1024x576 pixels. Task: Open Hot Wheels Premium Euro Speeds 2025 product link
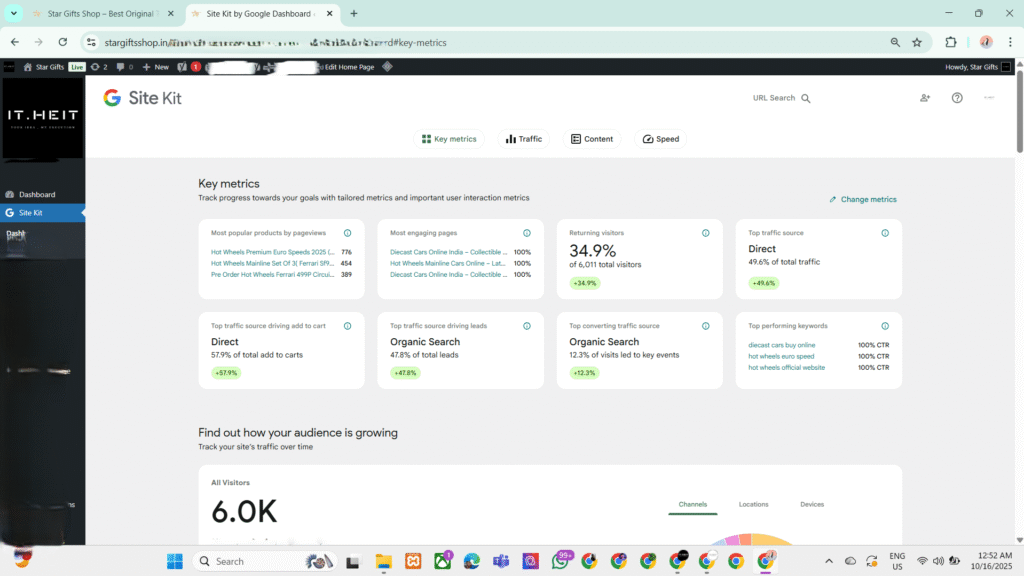tap(272, 252)
